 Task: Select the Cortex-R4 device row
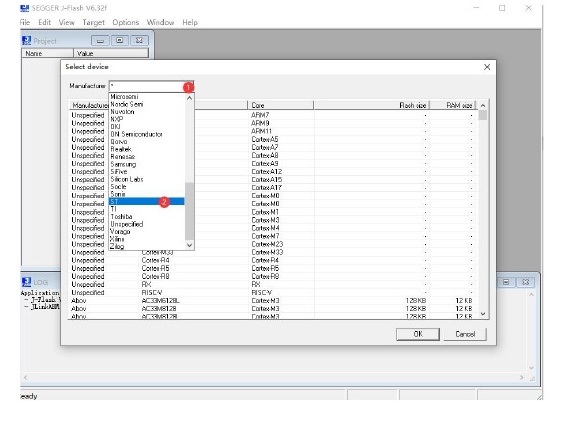(273, 260)
